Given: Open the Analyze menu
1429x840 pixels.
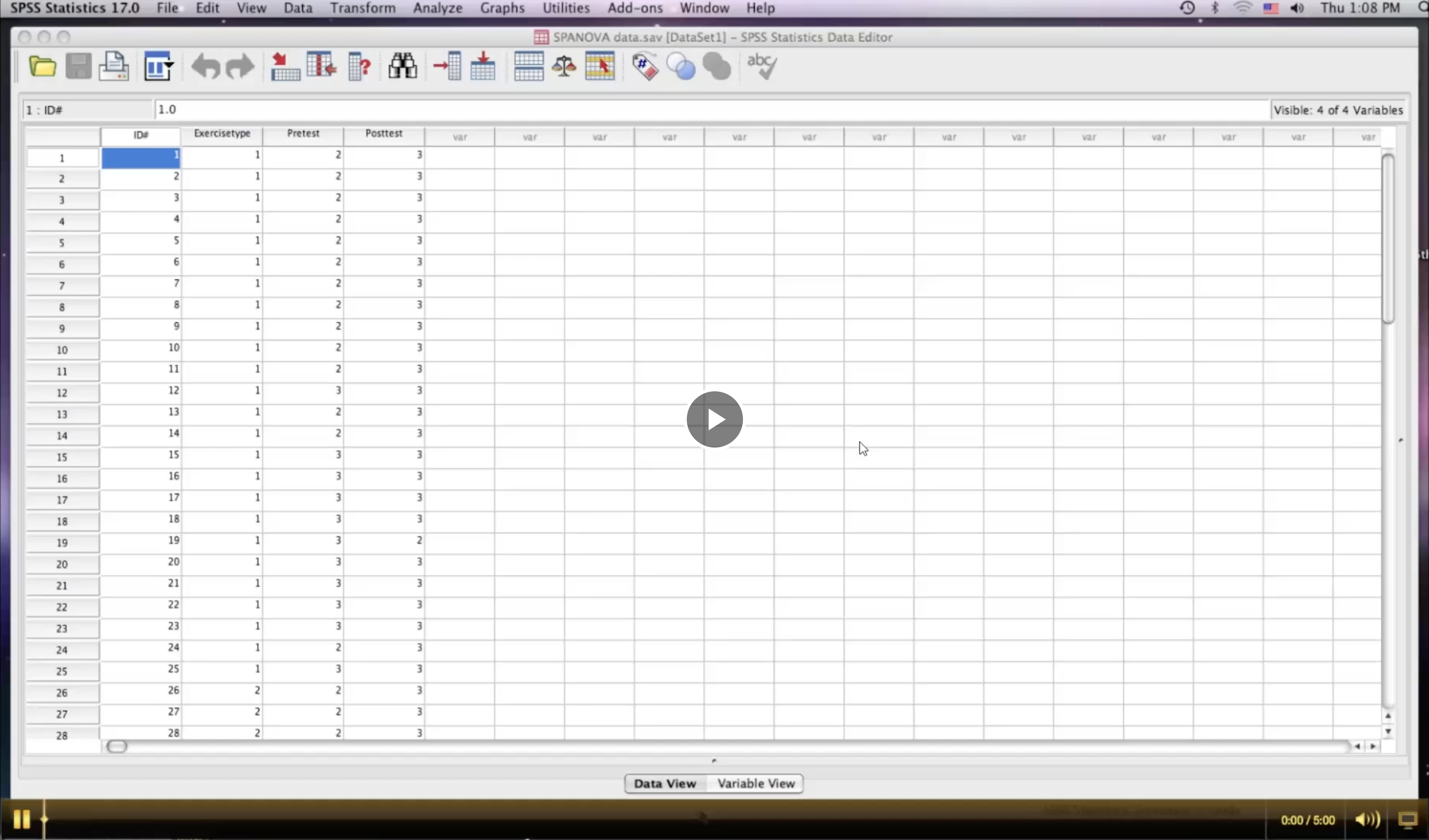Looking at the screenshot, I should click(x=437, y=8).
